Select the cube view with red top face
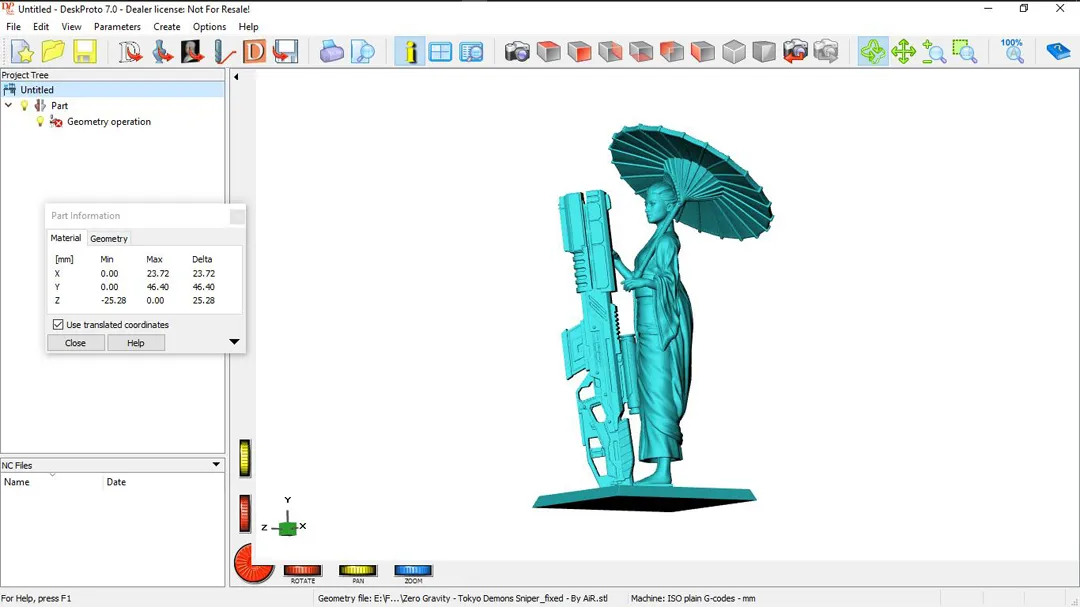The height and width of the screenshot is (607, 1080). coord(548,52)
